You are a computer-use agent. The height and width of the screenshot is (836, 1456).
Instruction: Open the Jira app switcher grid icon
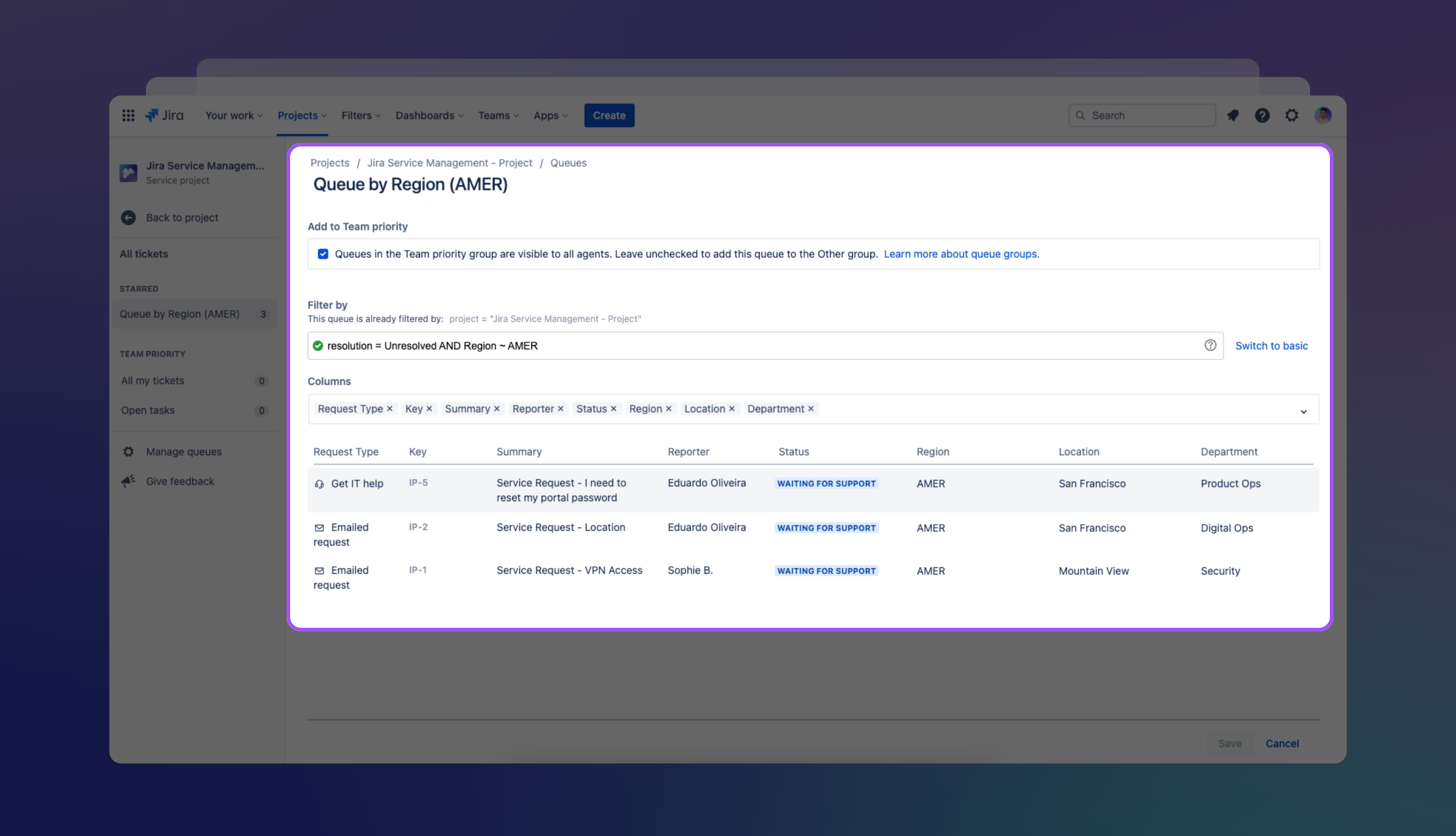[x=128, y=115]
